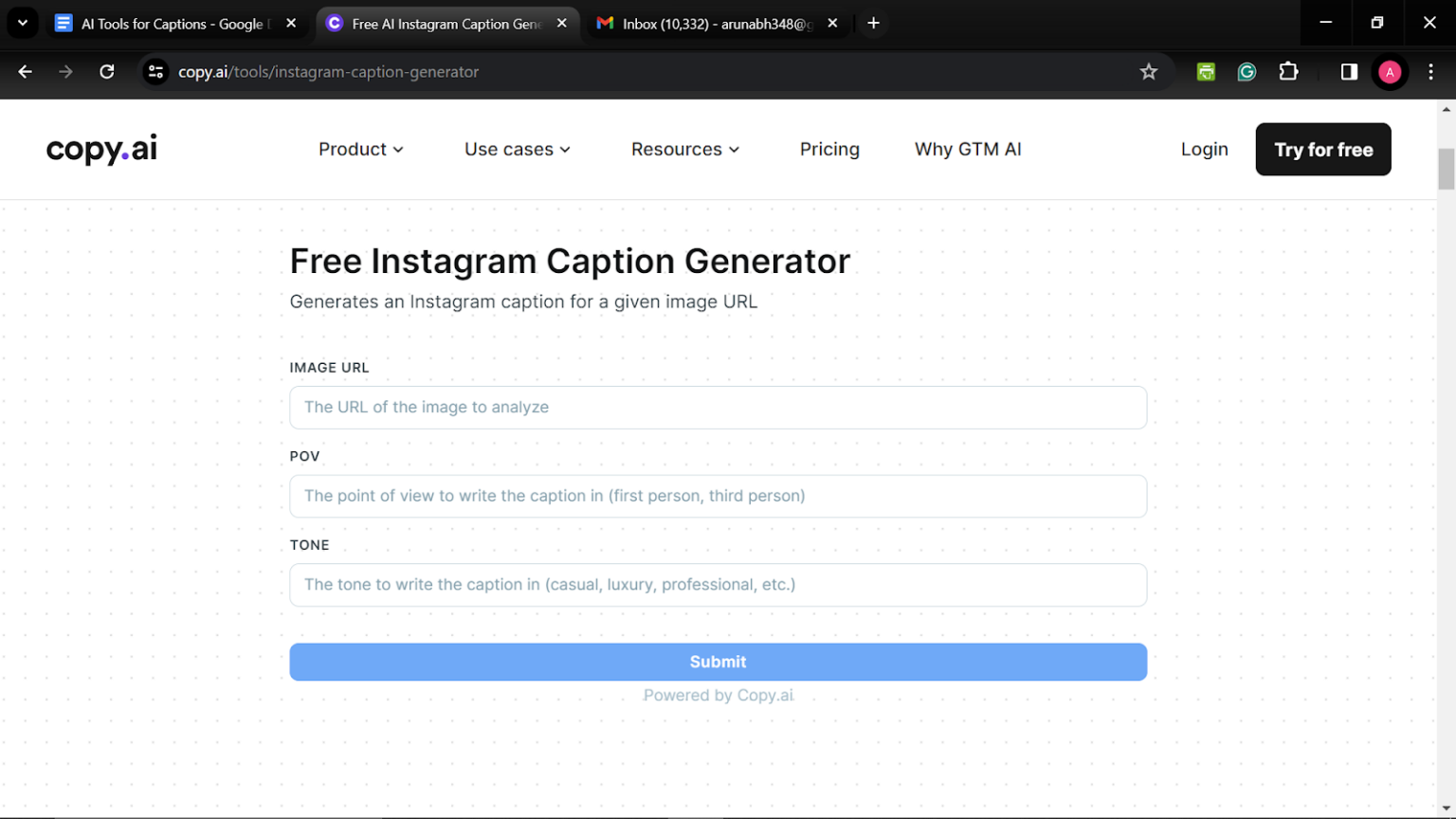Open the Grammarly extension icon
1456x819 pixels.
tap(1247, 71)
